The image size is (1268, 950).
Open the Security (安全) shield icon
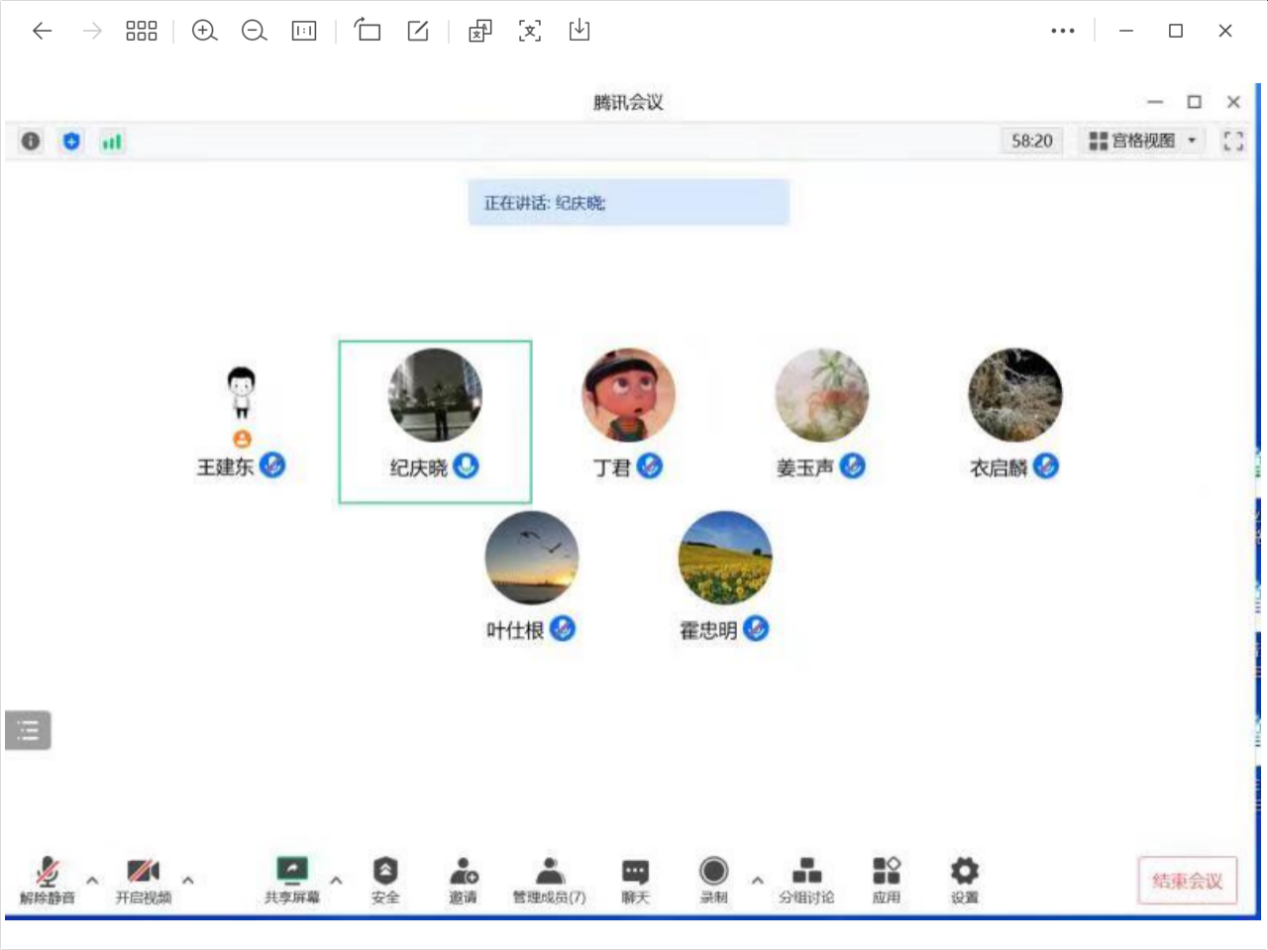click(x=385, y=872)
